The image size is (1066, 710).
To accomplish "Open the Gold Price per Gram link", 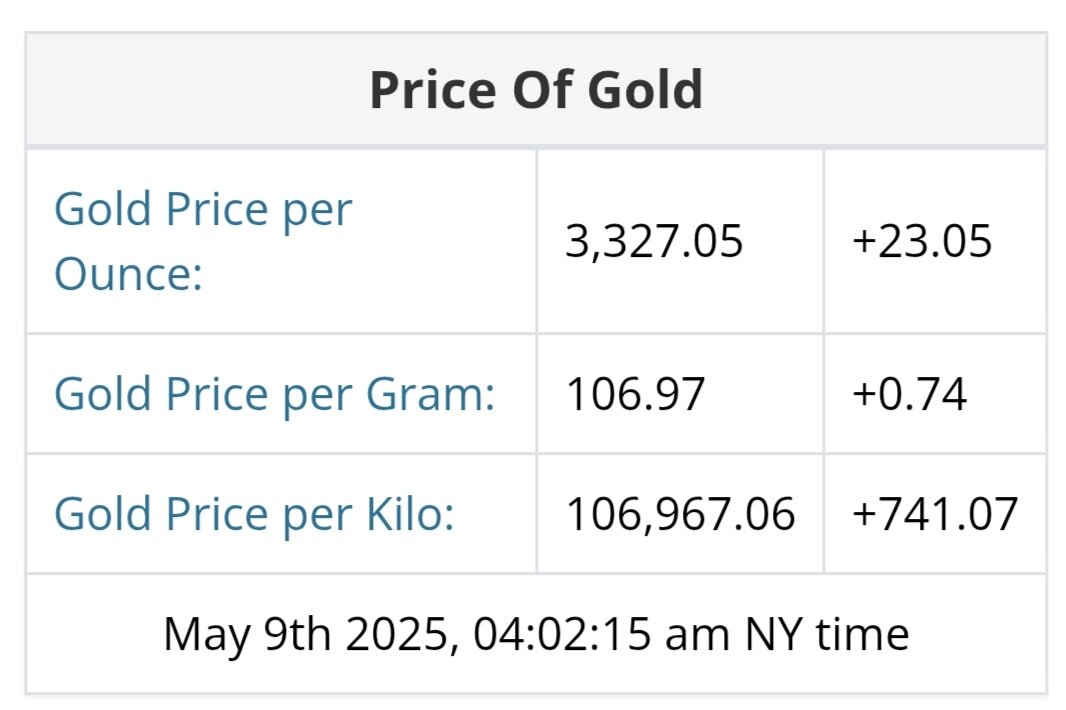I will click(274, 394).
